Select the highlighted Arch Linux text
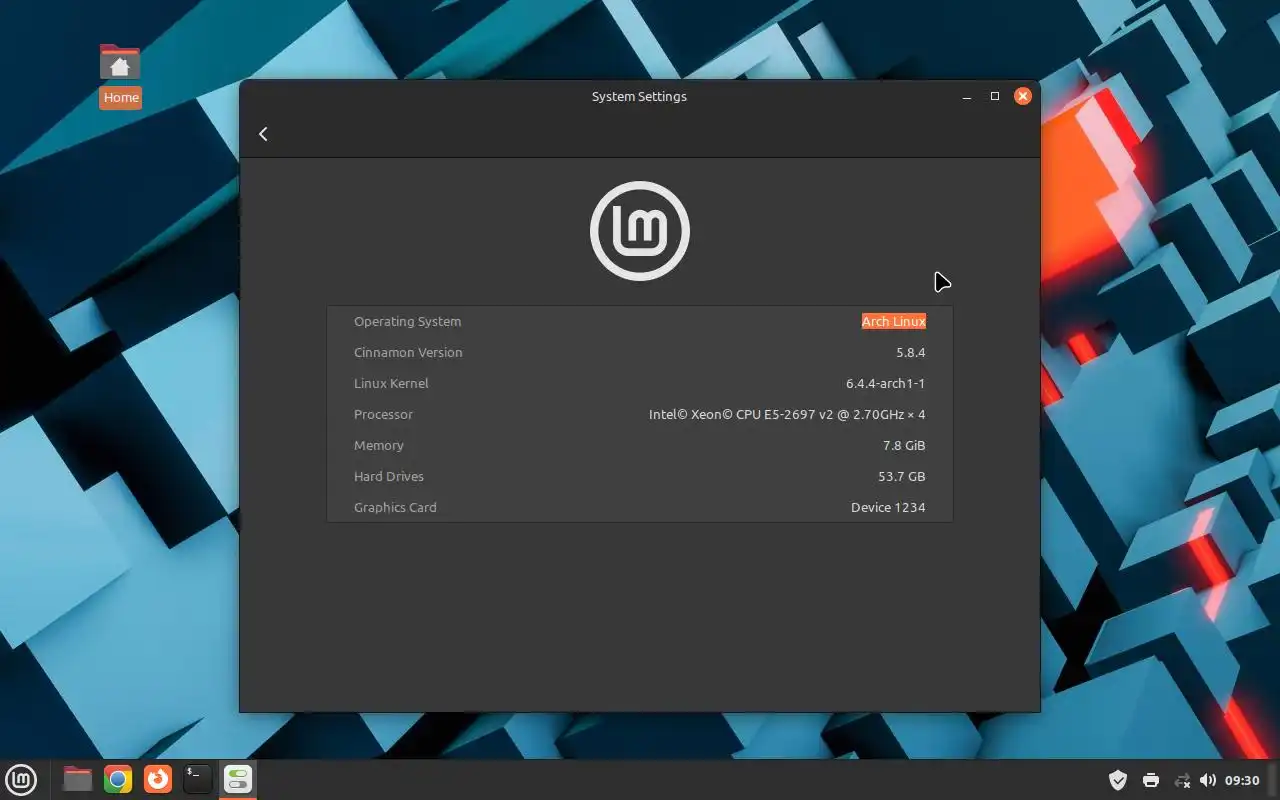 894,321
